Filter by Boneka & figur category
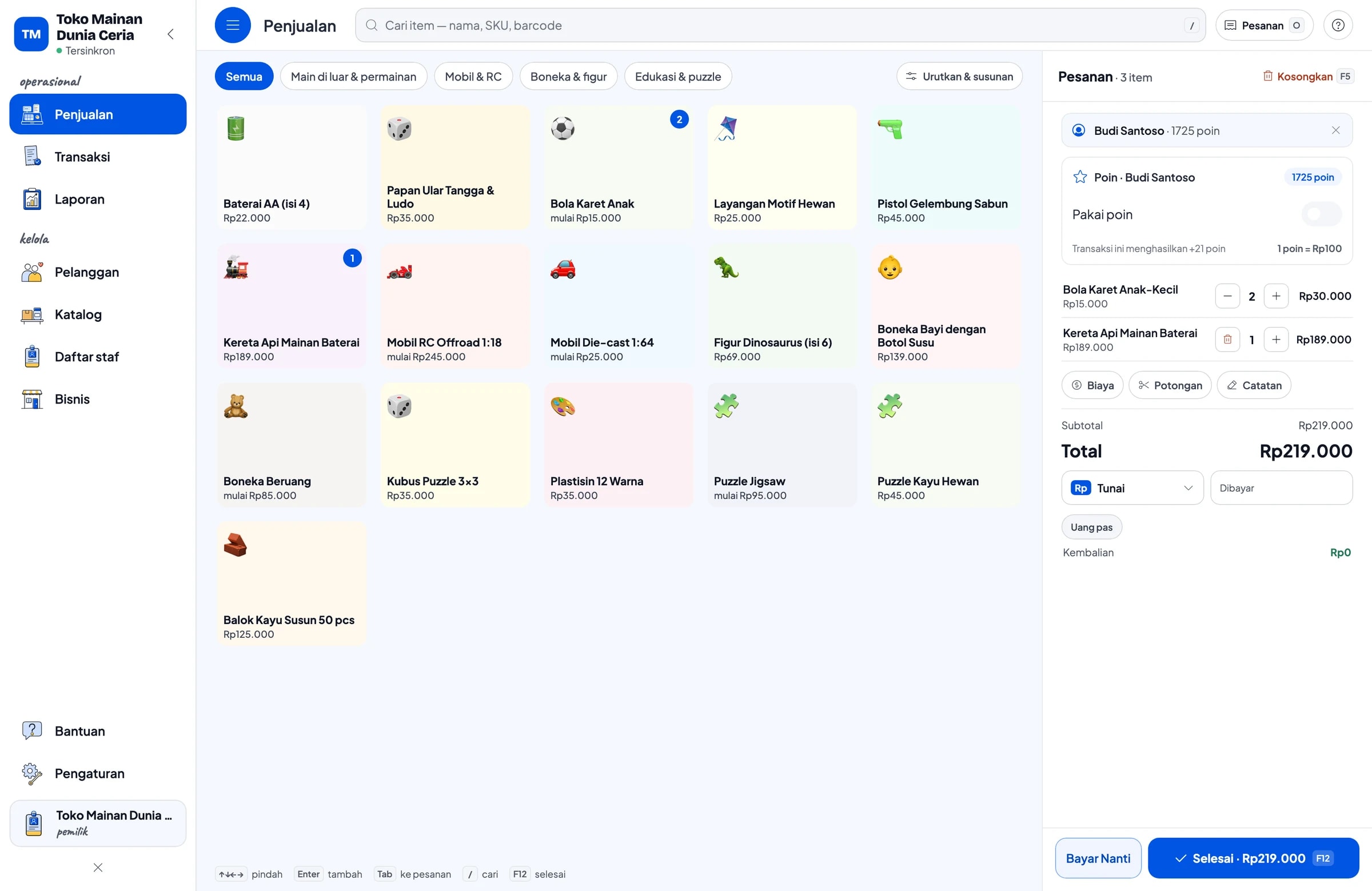This screenshot has height=891, width=1372. 568,77
